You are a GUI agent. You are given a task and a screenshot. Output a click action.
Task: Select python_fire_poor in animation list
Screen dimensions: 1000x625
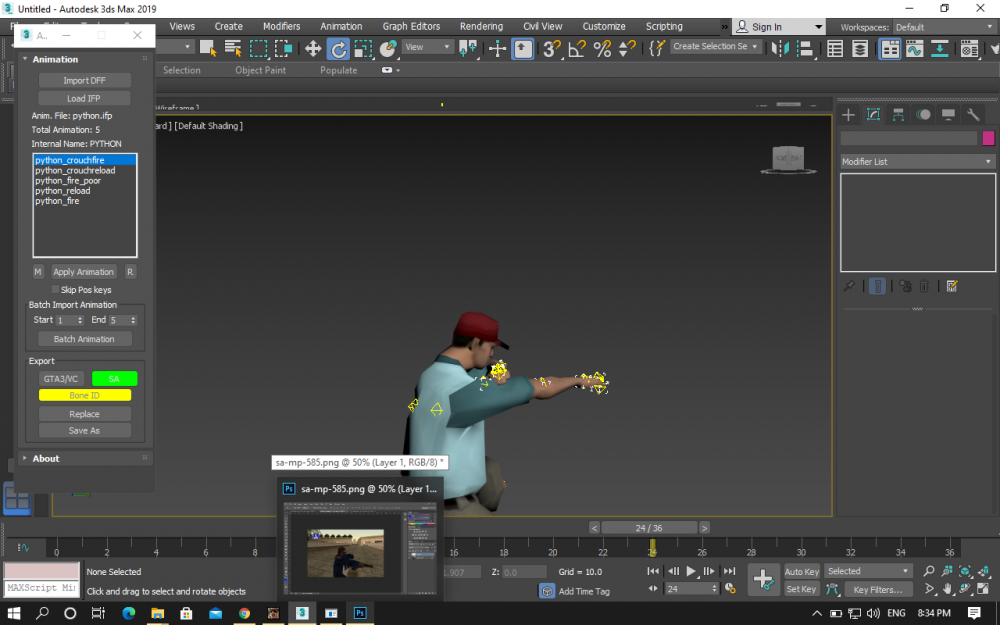tap(68, 180)
